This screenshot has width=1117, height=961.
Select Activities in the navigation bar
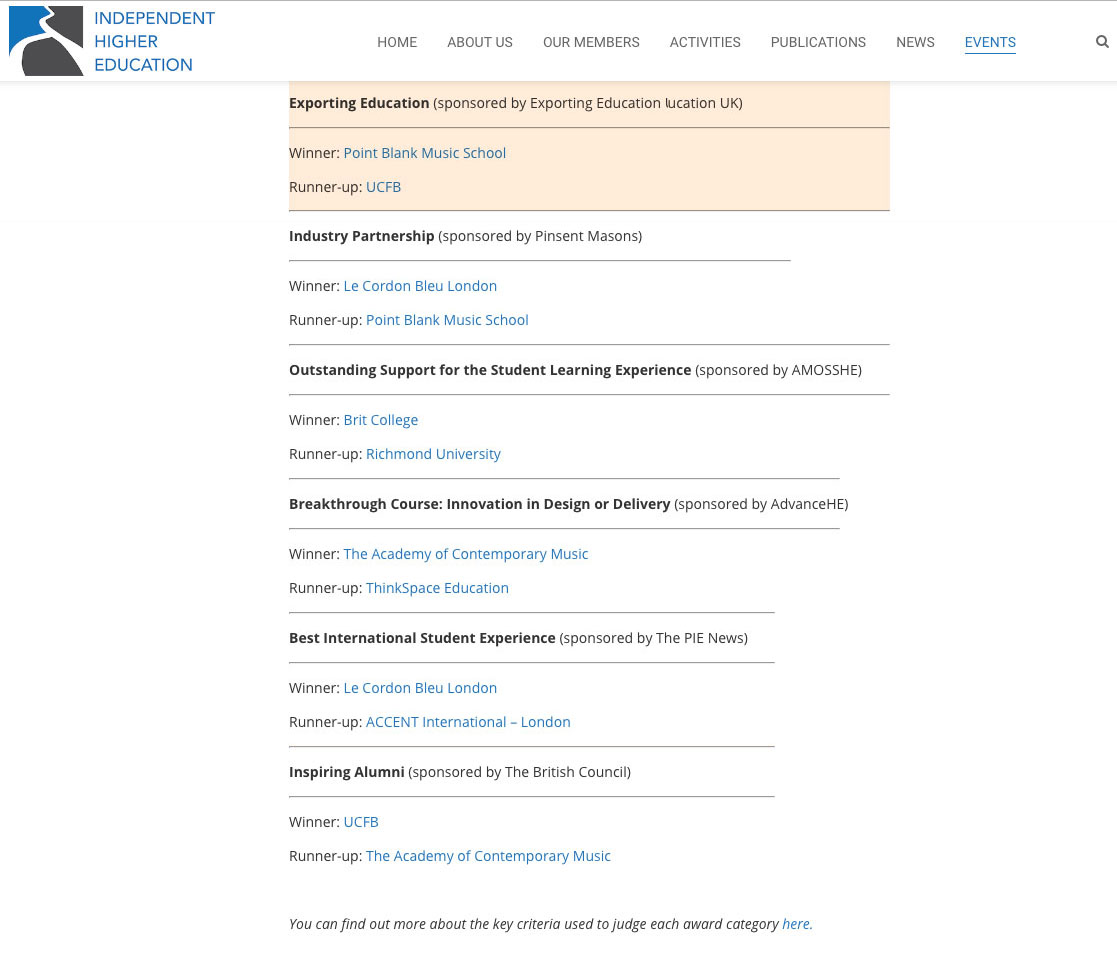[x=705, y=42]
